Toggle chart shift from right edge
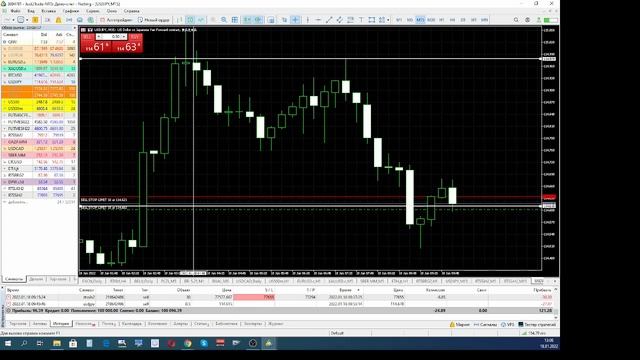The width and height of the screenshot is (640, 360). click(x=258, y=20)
